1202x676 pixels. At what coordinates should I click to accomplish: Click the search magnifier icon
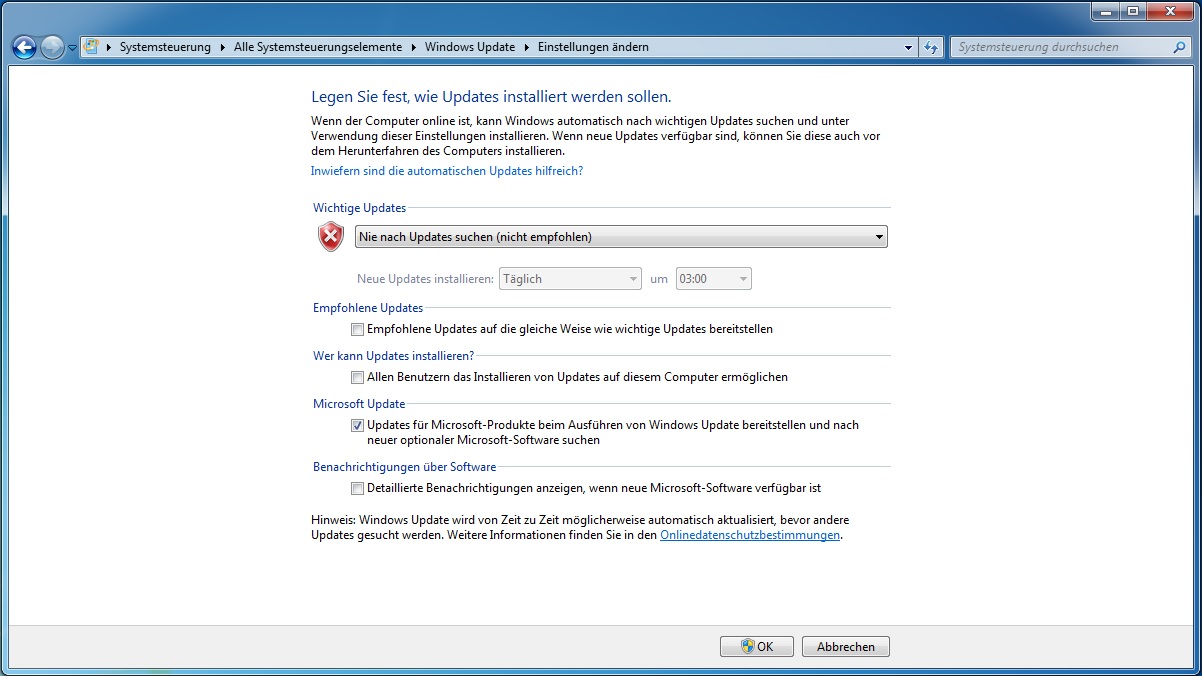pos(1180,47)
